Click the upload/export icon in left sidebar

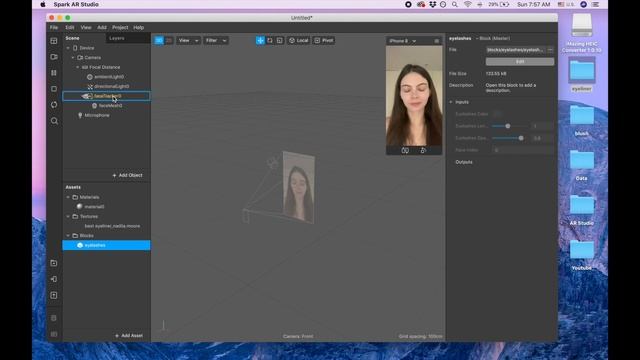tap(54, 295)
